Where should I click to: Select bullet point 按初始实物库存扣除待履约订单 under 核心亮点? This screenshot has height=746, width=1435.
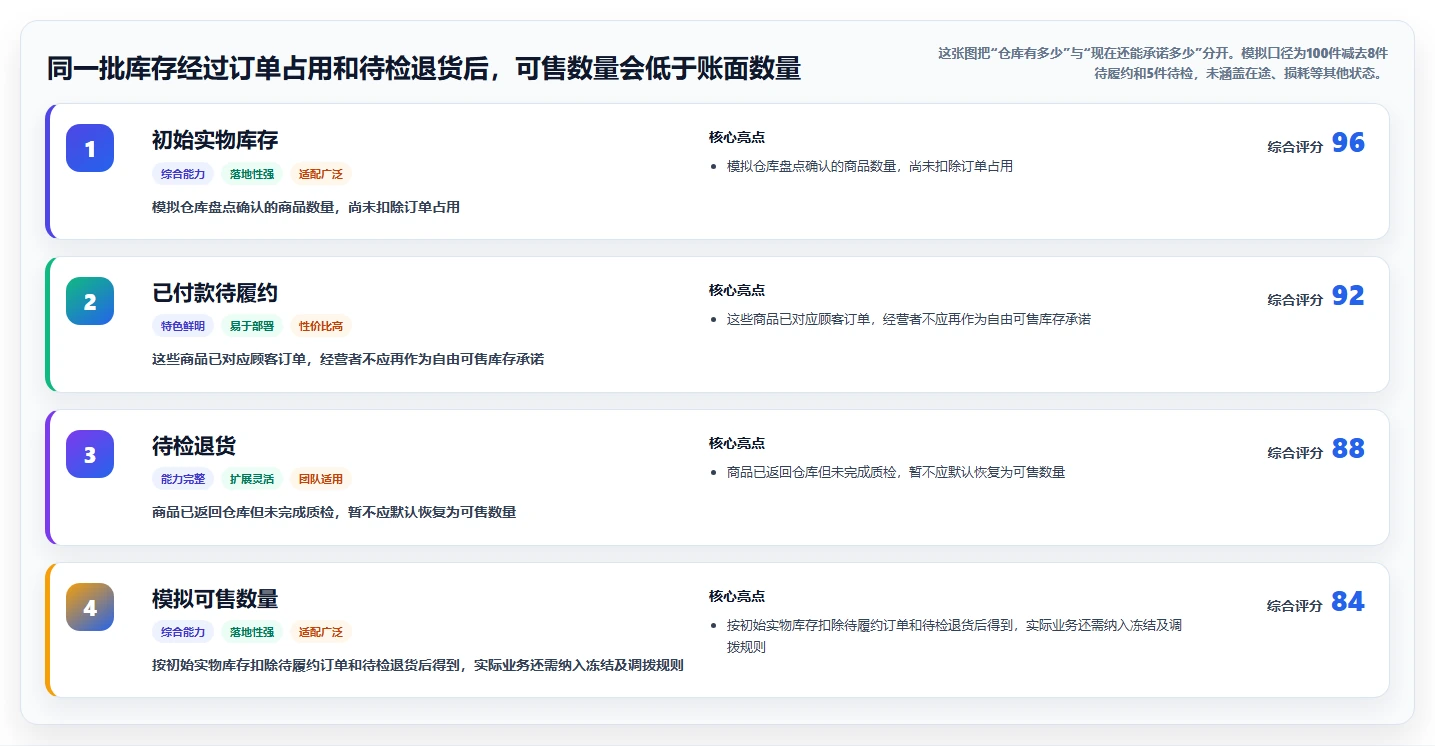(x=955, y=636)
